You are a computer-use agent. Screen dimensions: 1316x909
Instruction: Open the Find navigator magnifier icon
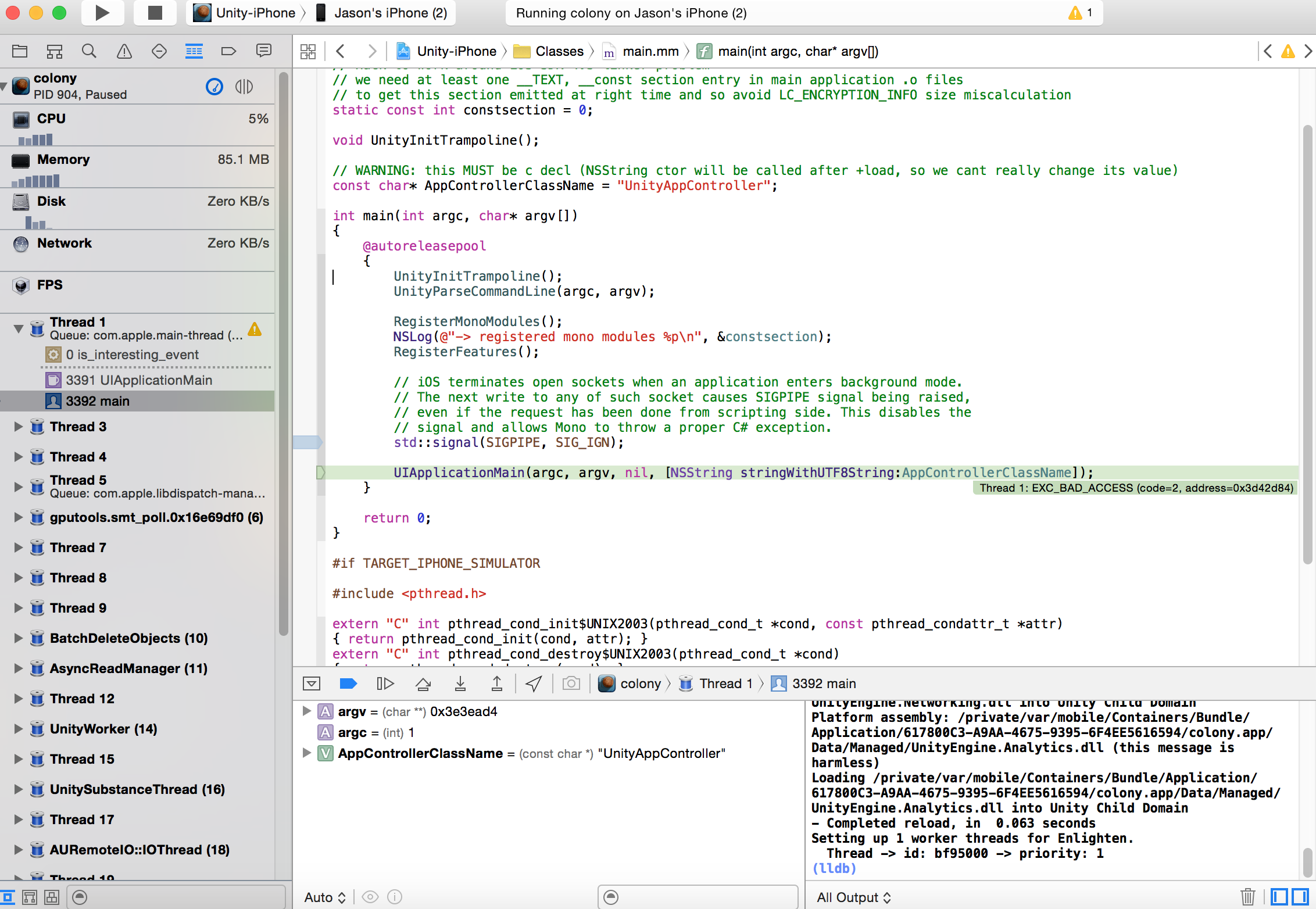89,51
